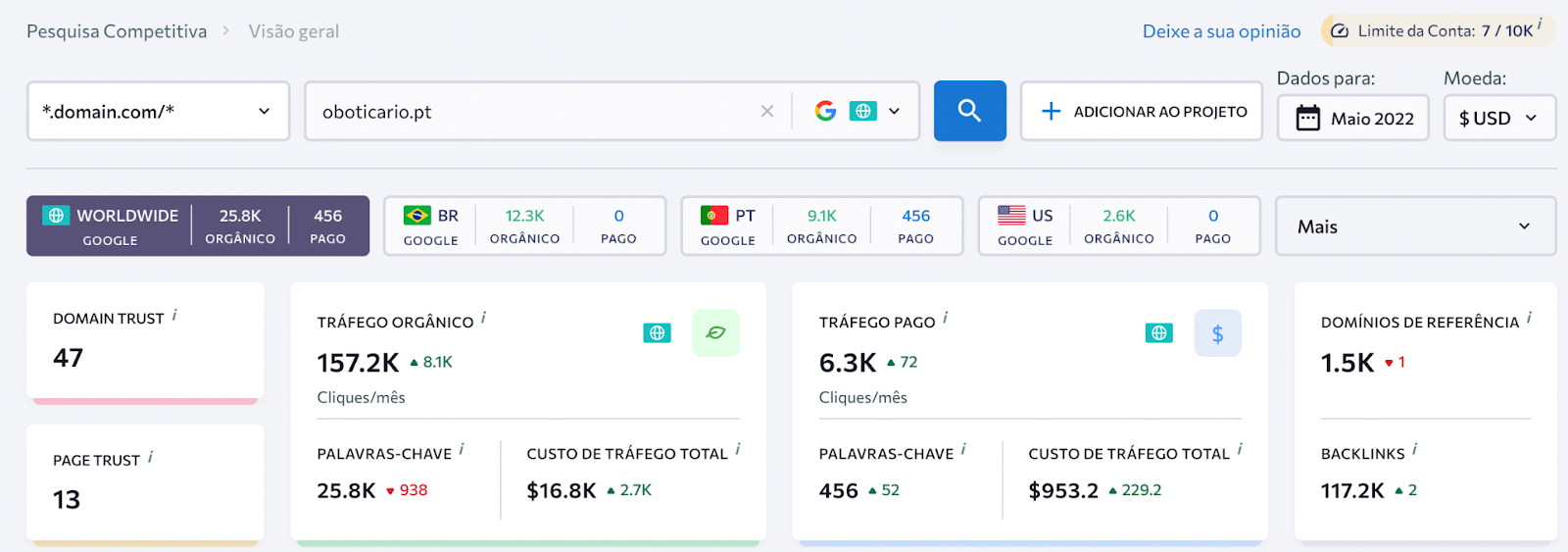1568x552 pixels.
Task: Click the Limite da Conta gauge icon
Action: point(1340,30)
